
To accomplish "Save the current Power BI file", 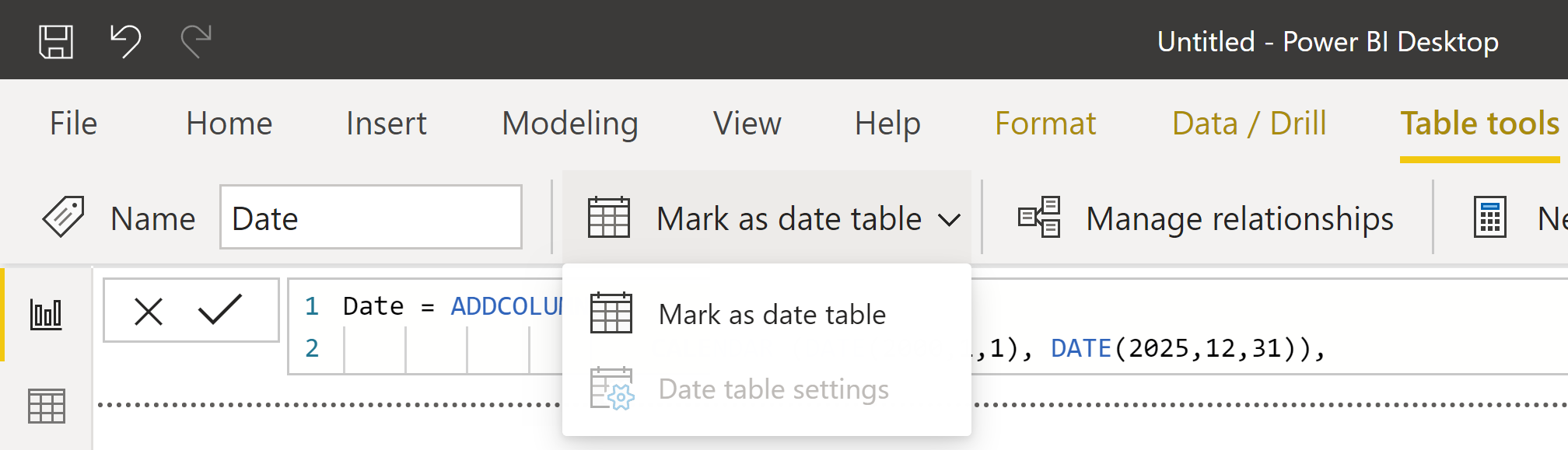I will click(54, 40).
